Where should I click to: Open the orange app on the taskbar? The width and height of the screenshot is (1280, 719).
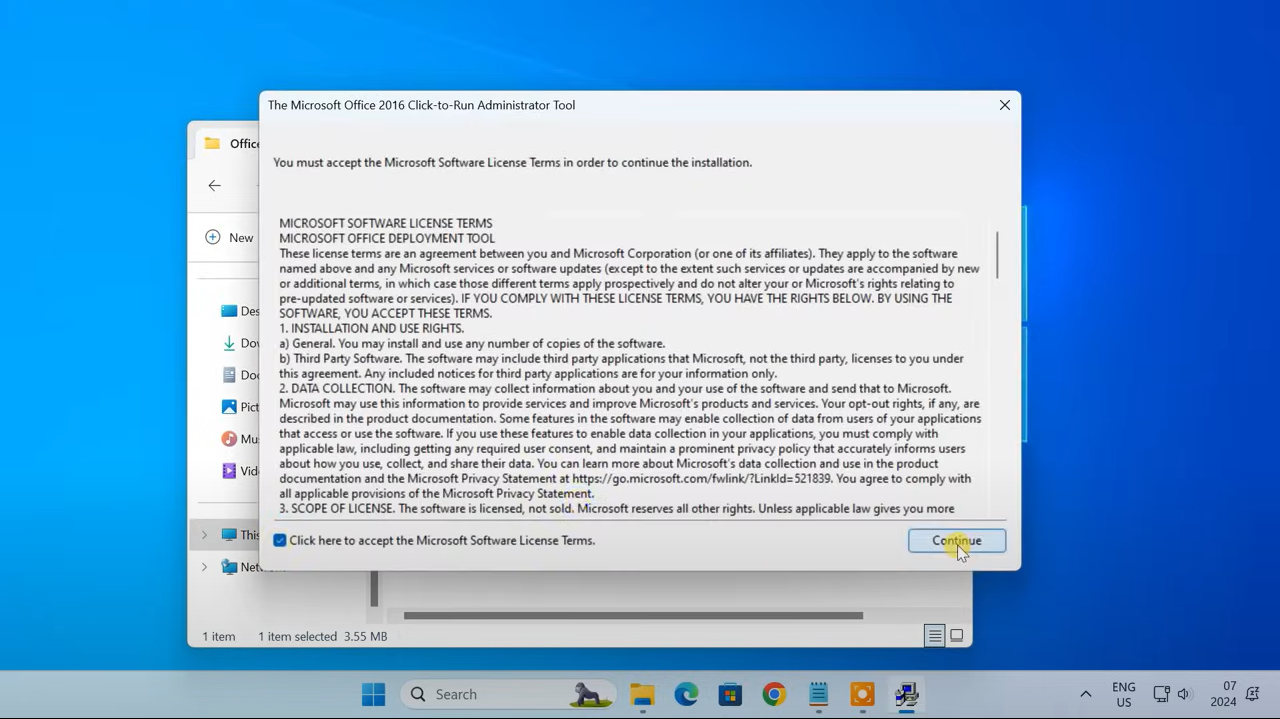click(862, 694)
